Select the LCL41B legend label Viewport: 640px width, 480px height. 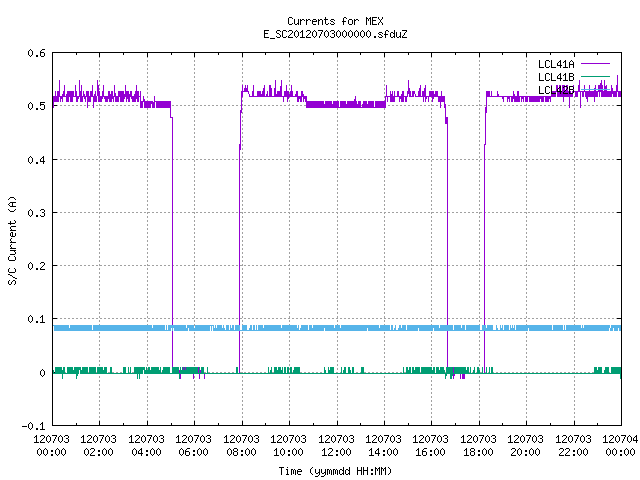click(x=556, y=77)
